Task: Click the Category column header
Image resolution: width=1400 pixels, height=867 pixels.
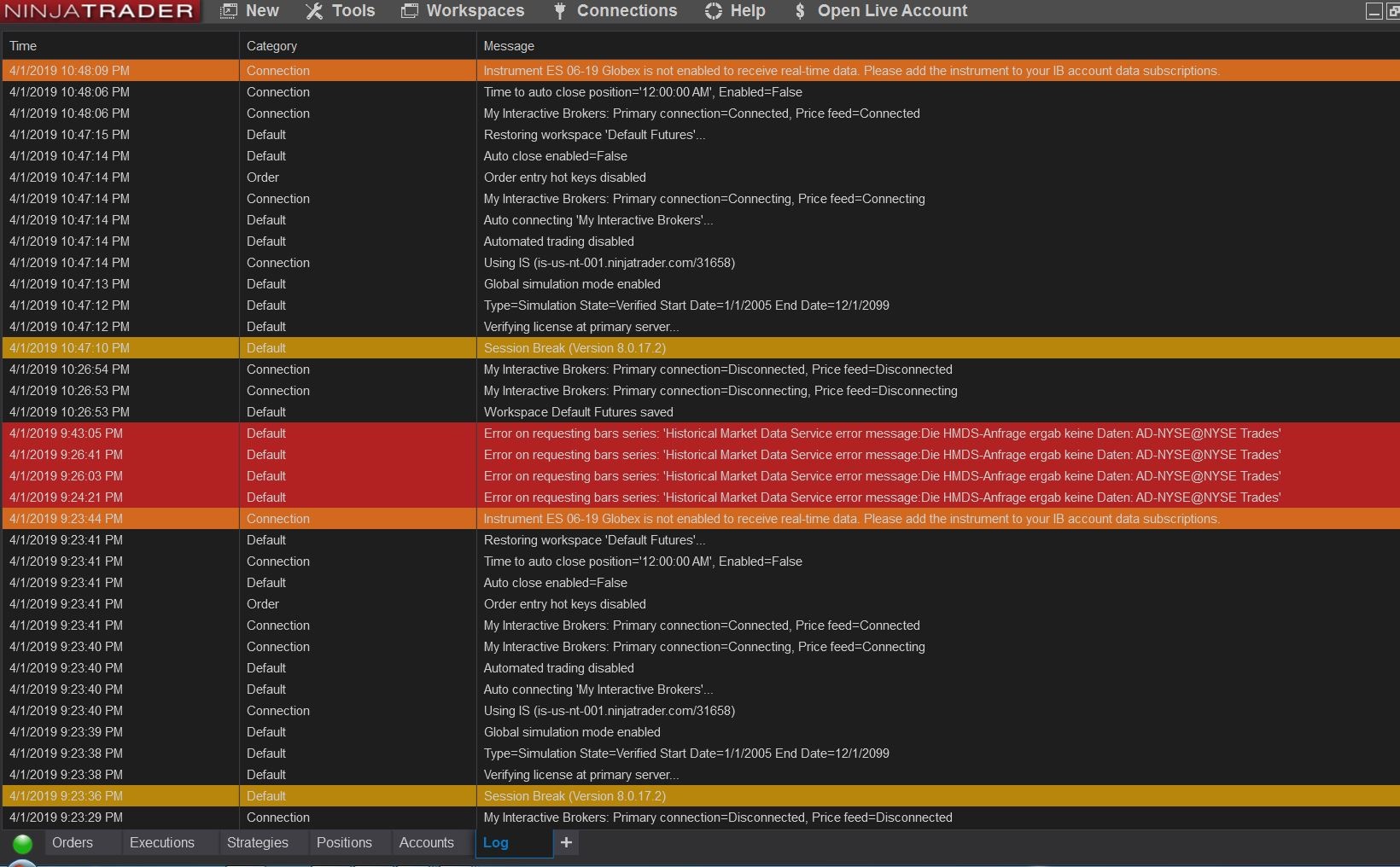Action: (x=358, y=46)
